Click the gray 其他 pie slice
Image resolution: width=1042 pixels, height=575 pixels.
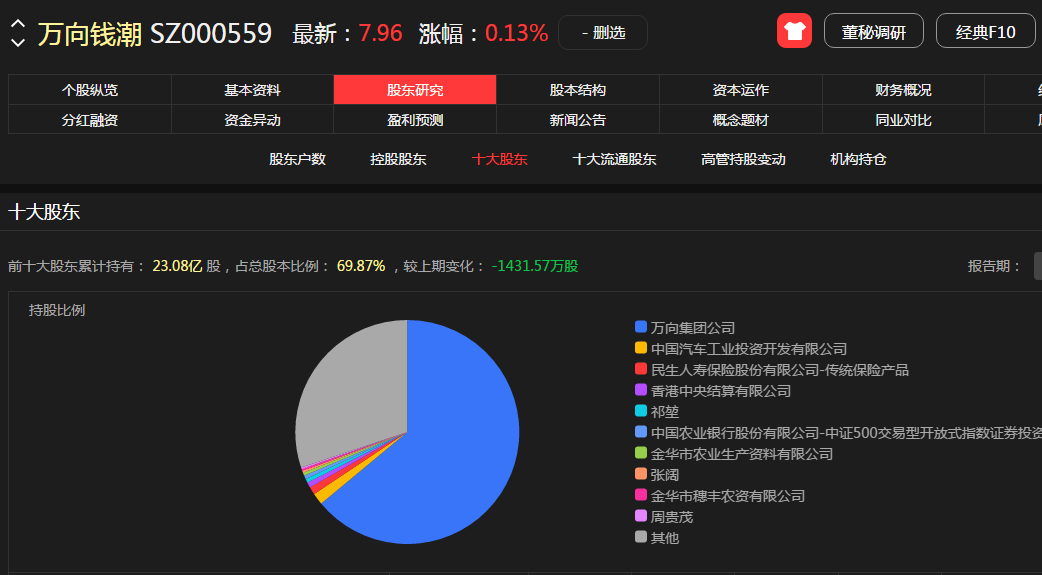[x=352, y=392]
